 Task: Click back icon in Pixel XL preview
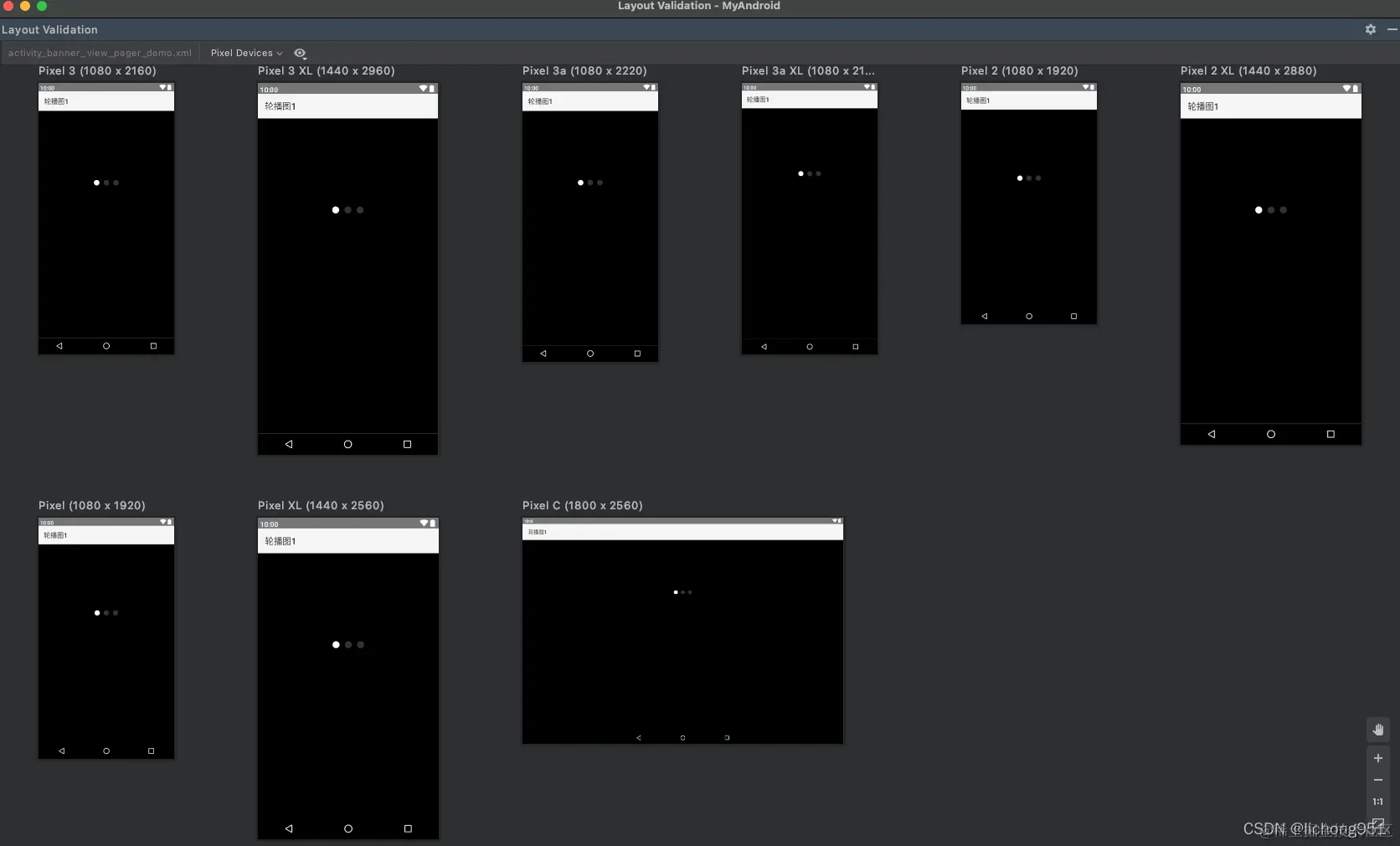[x=289, y=828]
